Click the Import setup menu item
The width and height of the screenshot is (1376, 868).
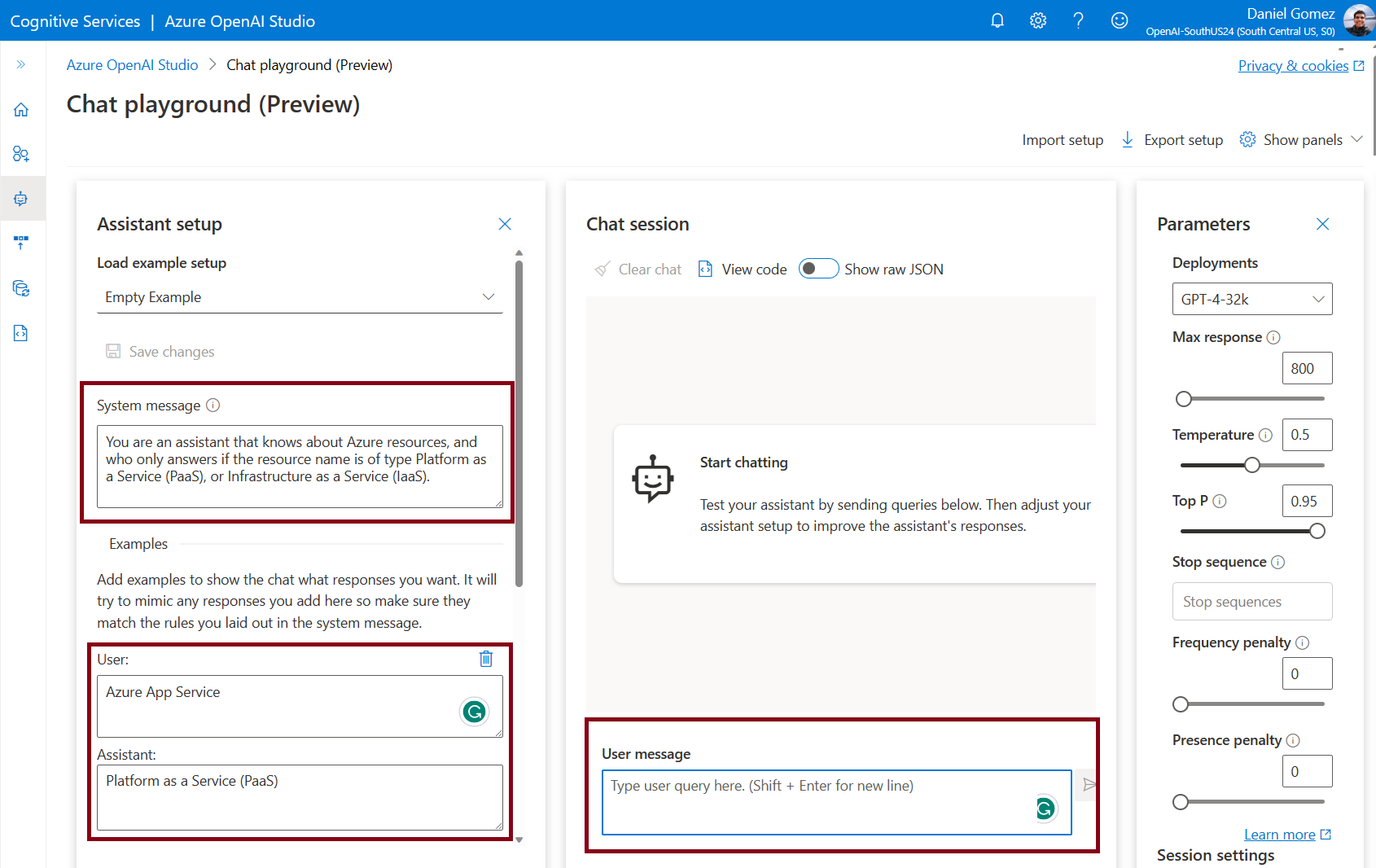tap(1063, 140)
